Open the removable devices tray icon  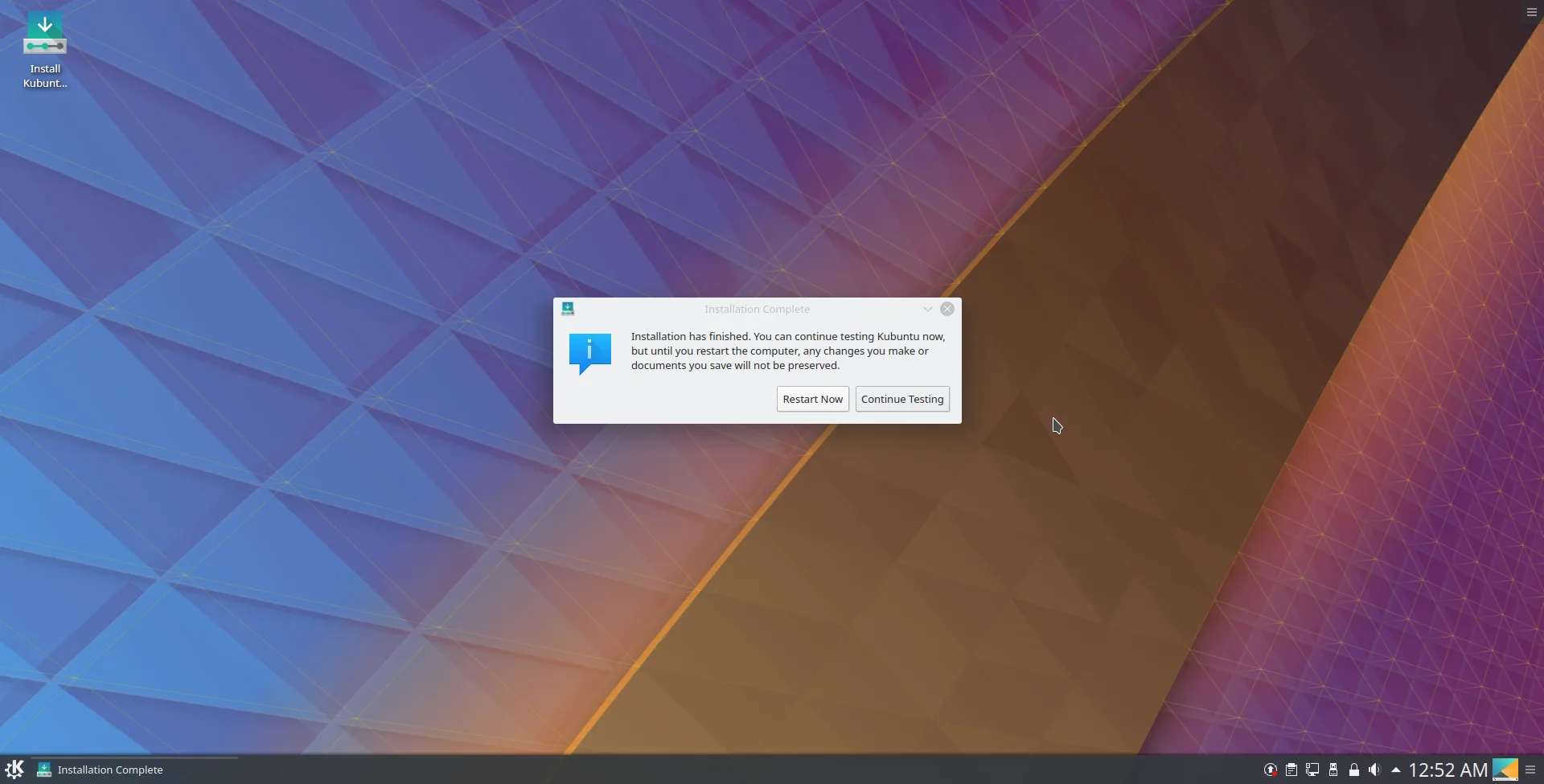(x=1333, y=770)
